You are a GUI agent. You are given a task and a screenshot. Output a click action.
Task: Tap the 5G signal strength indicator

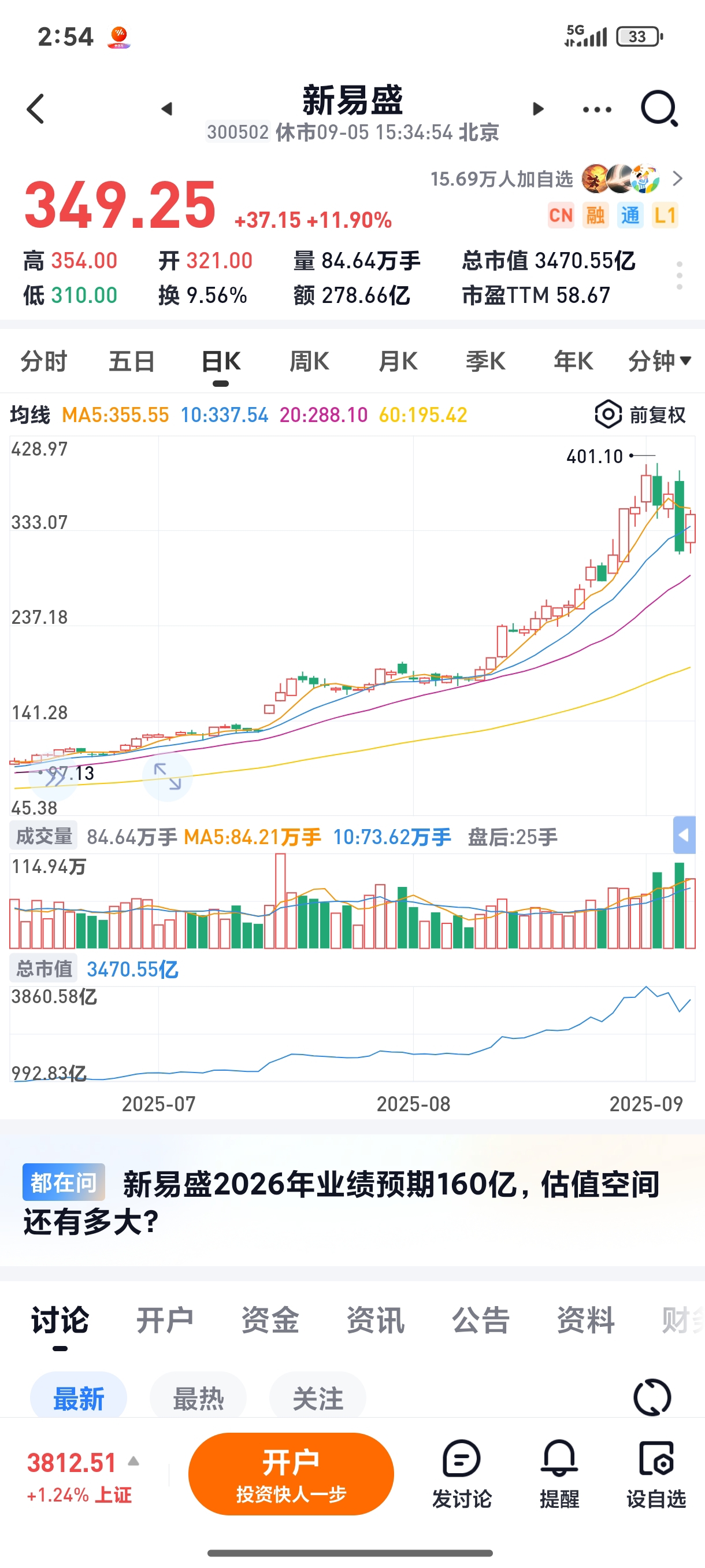pos(586,36)
